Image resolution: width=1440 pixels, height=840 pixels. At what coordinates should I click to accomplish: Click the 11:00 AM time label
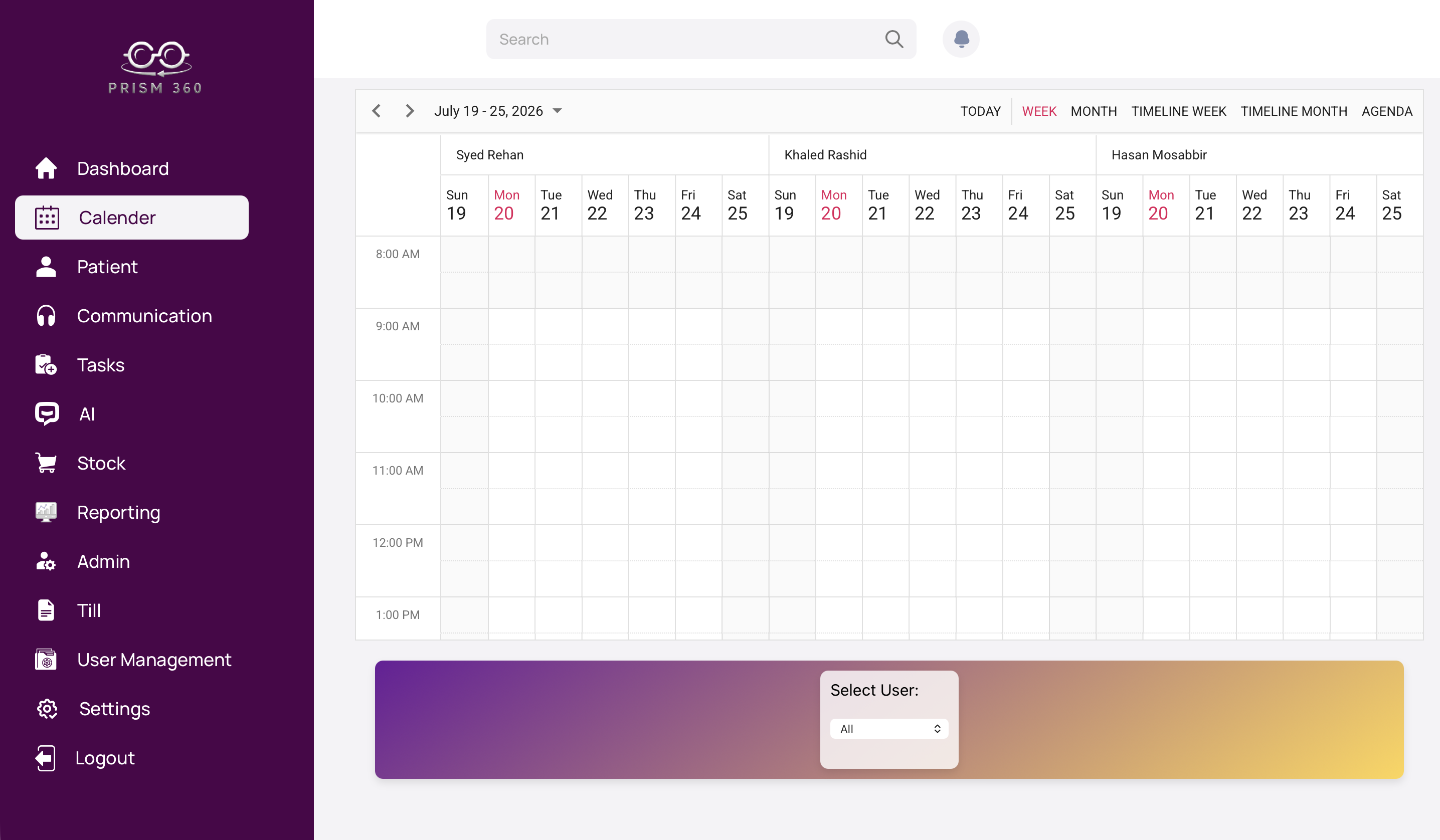pyautogui.click(x=398, y=471)
